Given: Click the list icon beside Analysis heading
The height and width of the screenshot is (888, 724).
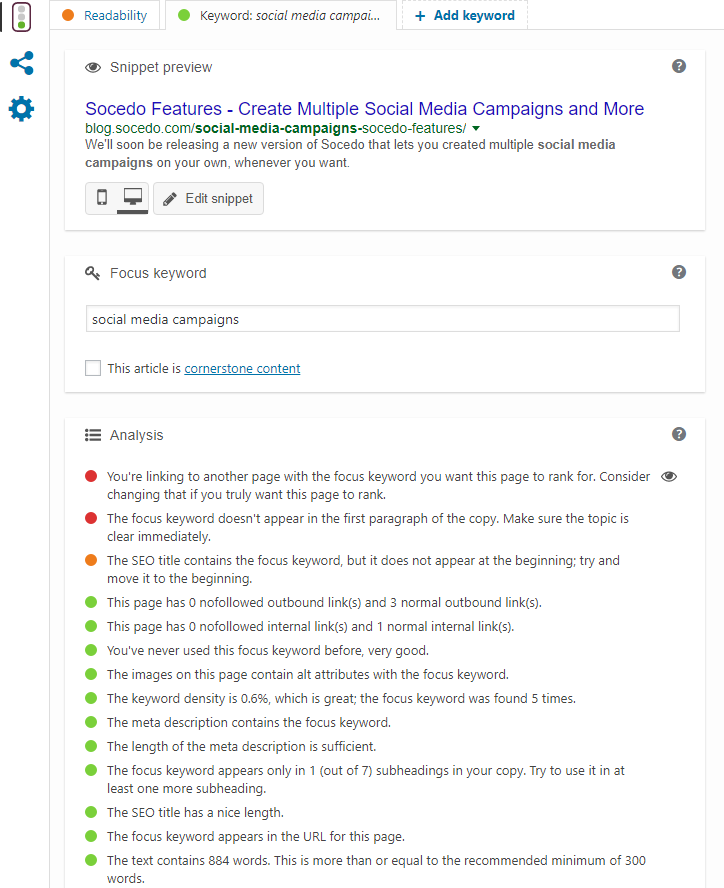Looking at the screenshot, I should [x=93, y=435].
